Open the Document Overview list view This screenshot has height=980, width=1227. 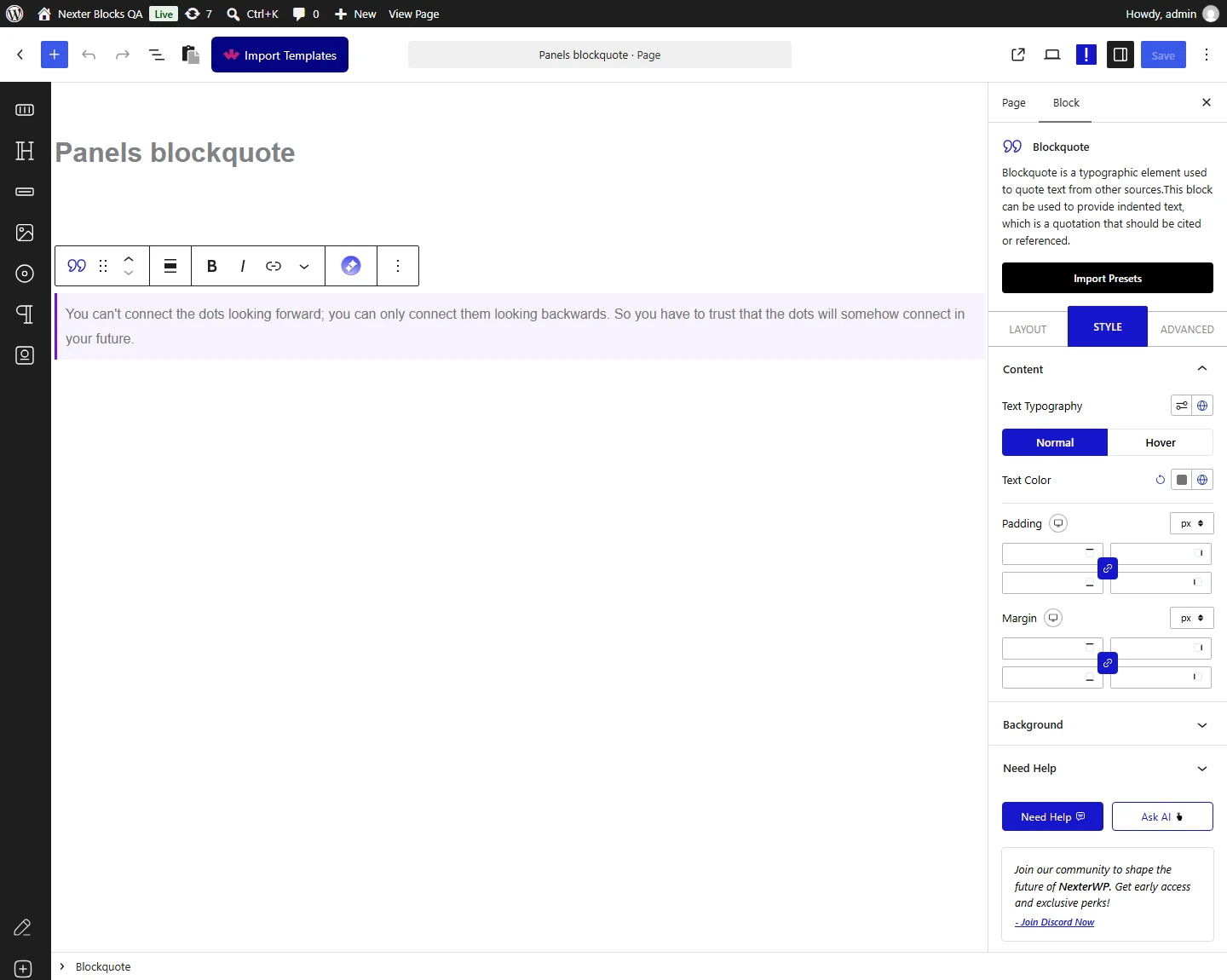157,55
